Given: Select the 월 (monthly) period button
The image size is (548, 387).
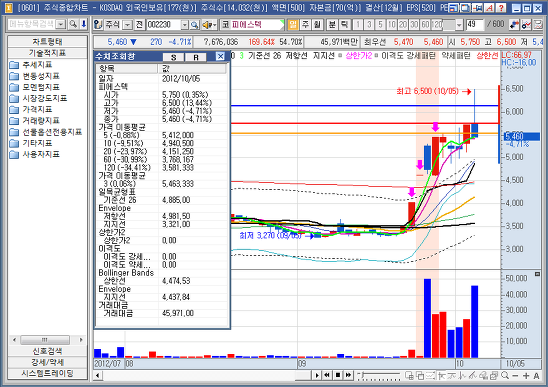Looking at the screenshot, I should [317, 24].
